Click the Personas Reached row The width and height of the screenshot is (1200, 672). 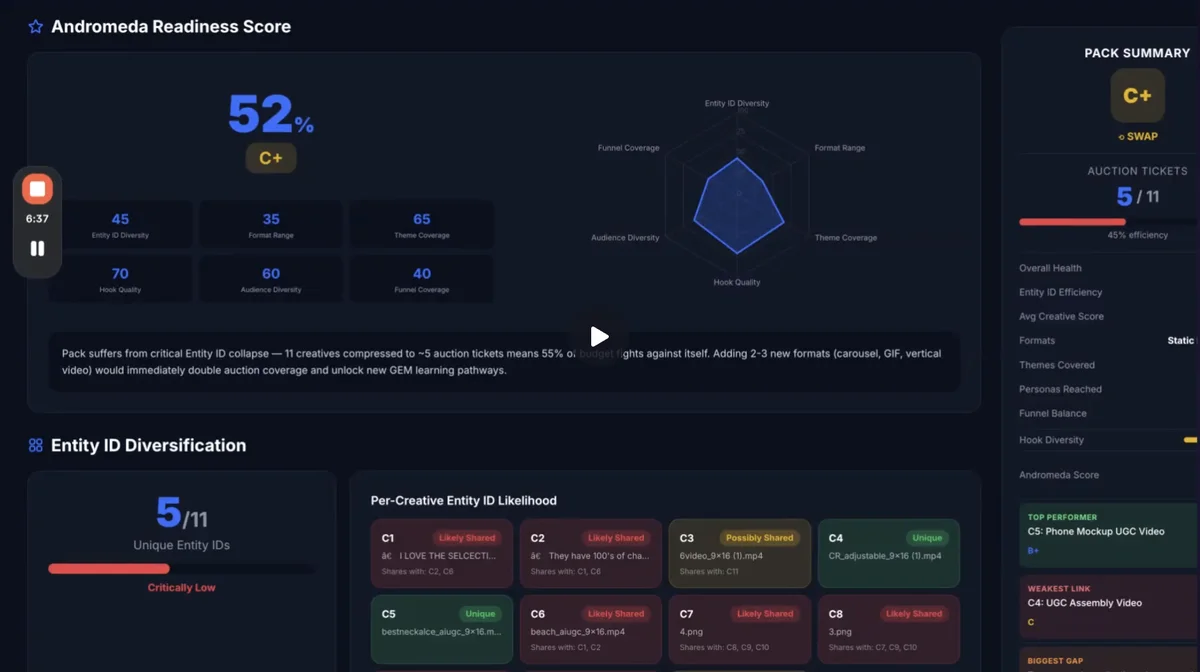click(x=1109, y=389)
